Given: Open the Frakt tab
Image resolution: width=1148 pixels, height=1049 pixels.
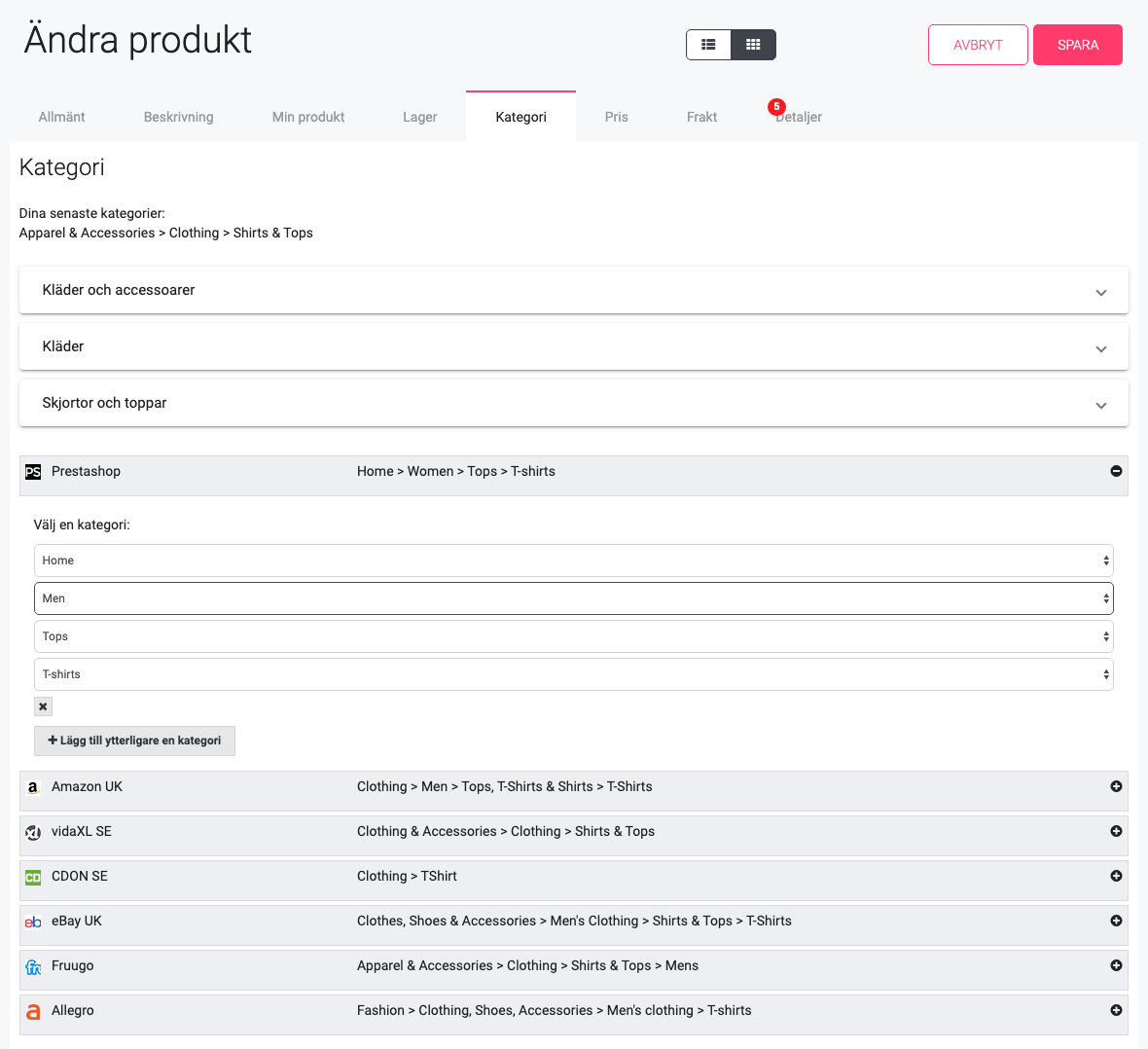Looking at the screenshot, I should (x=701, y=117).
